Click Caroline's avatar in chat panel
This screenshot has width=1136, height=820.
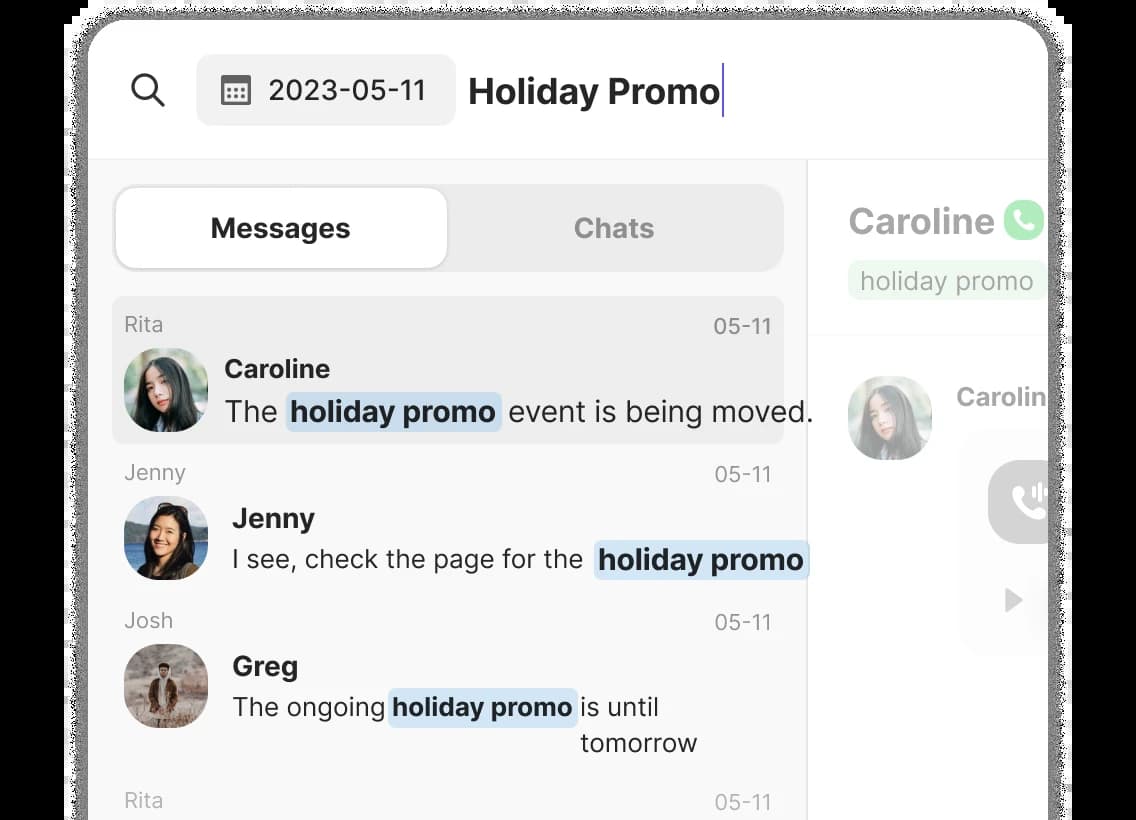(890, 418)
